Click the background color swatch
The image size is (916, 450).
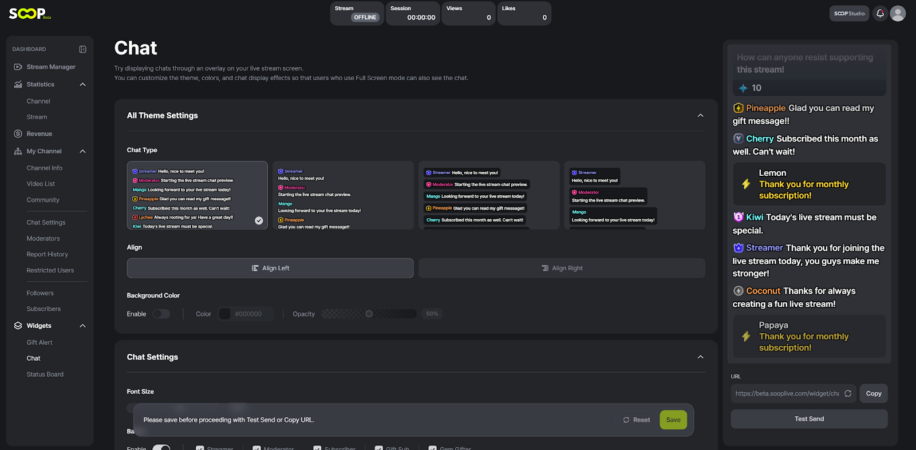coord(224,314)
